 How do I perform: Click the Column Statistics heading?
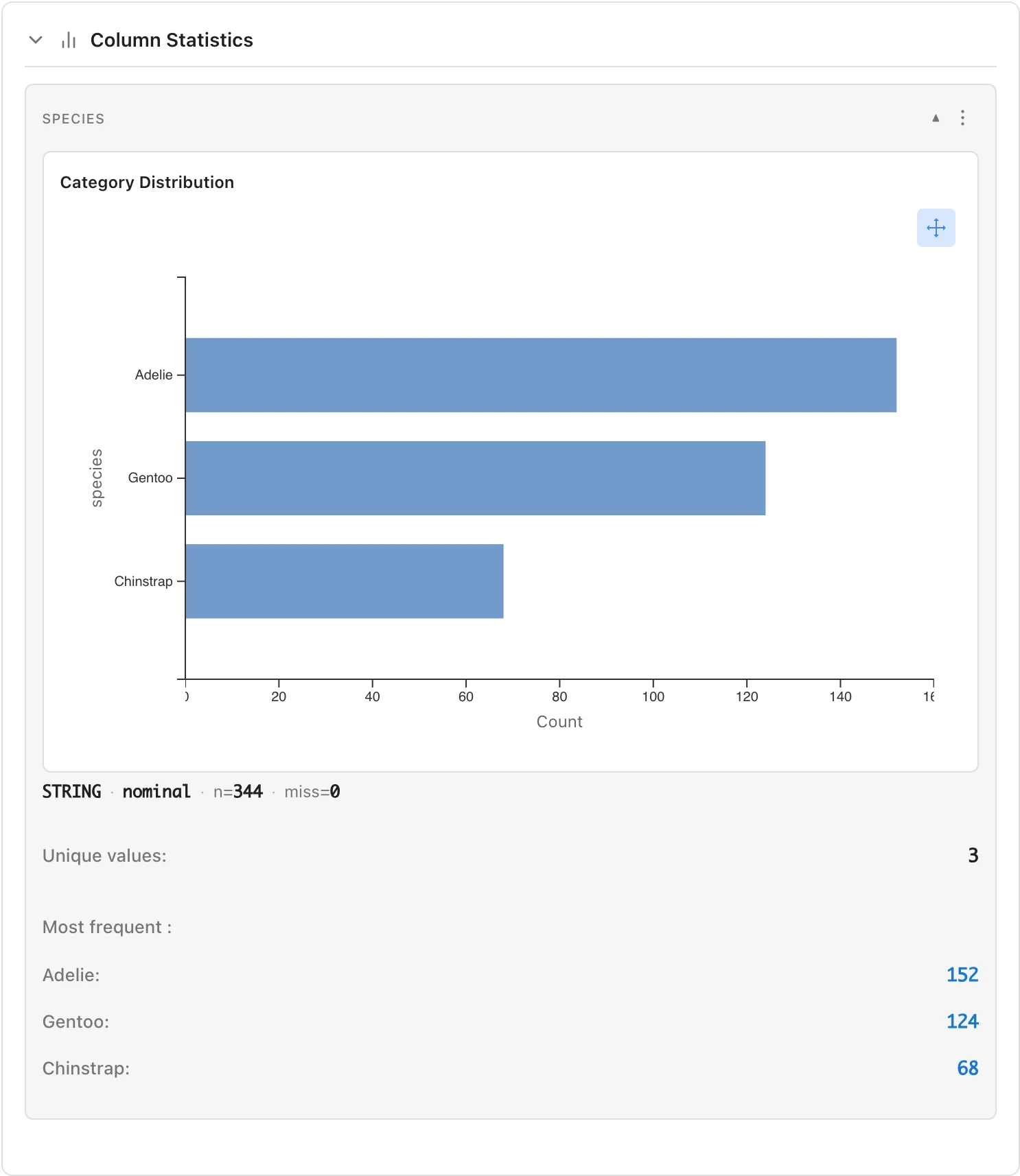[172, 40]
